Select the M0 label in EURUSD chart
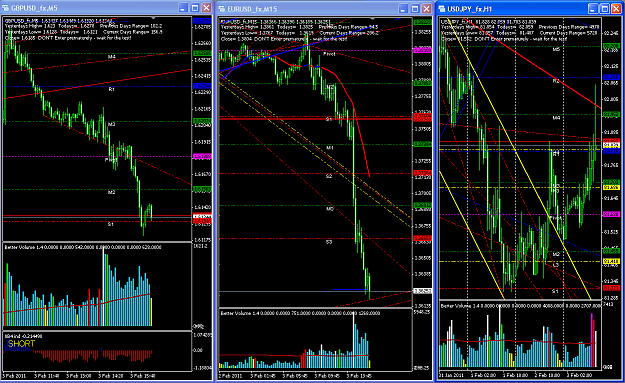 point(330,209)
